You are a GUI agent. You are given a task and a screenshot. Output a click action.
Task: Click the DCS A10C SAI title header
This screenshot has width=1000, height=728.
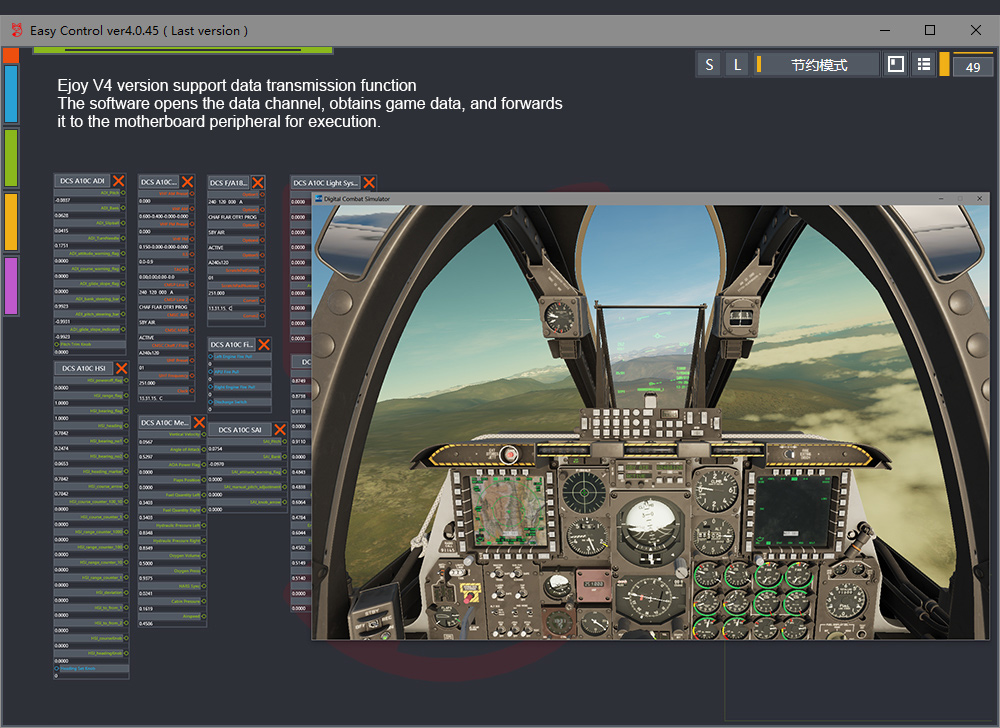(242, 430)
